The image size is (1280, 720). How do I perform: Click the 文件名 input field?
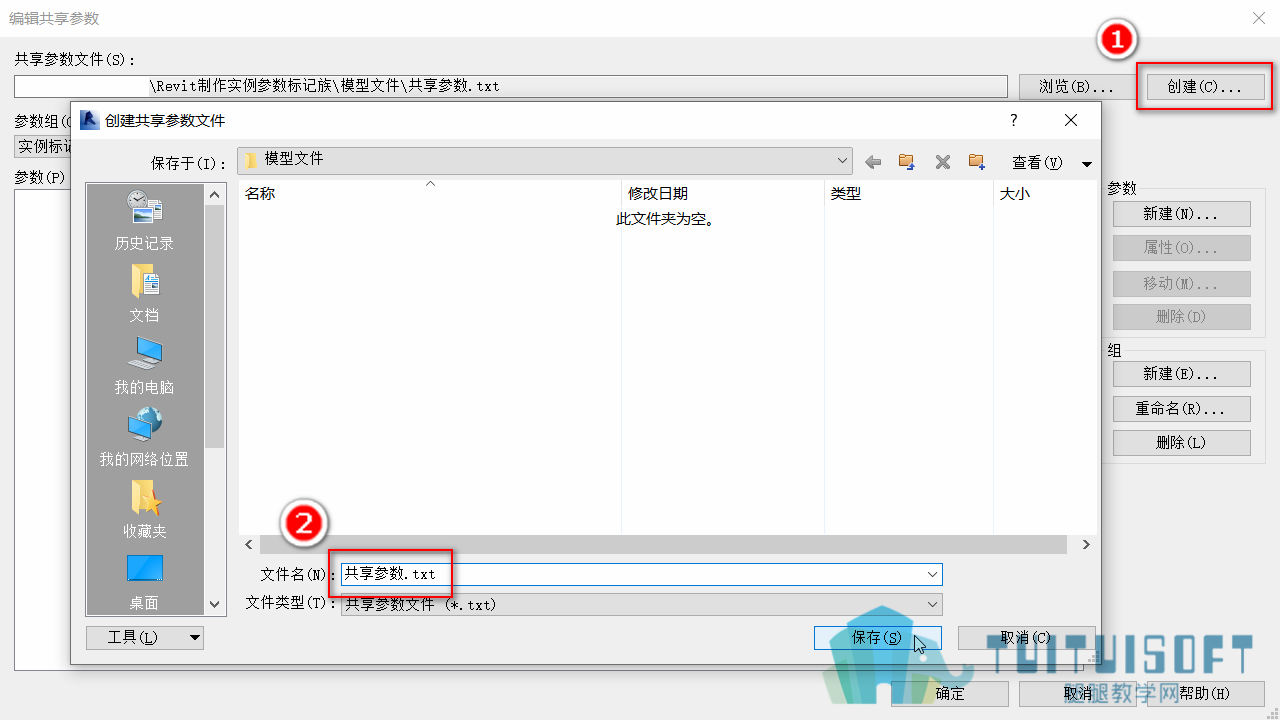[x=641, y=574]
